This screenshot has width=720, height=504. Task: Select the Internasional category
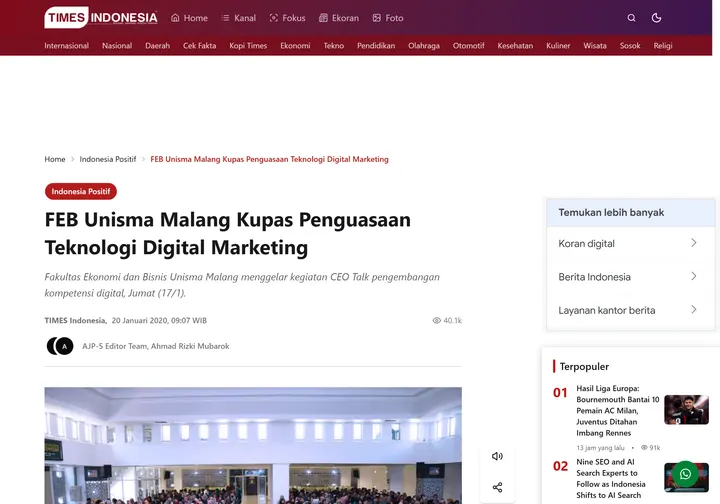click(67, 45)
